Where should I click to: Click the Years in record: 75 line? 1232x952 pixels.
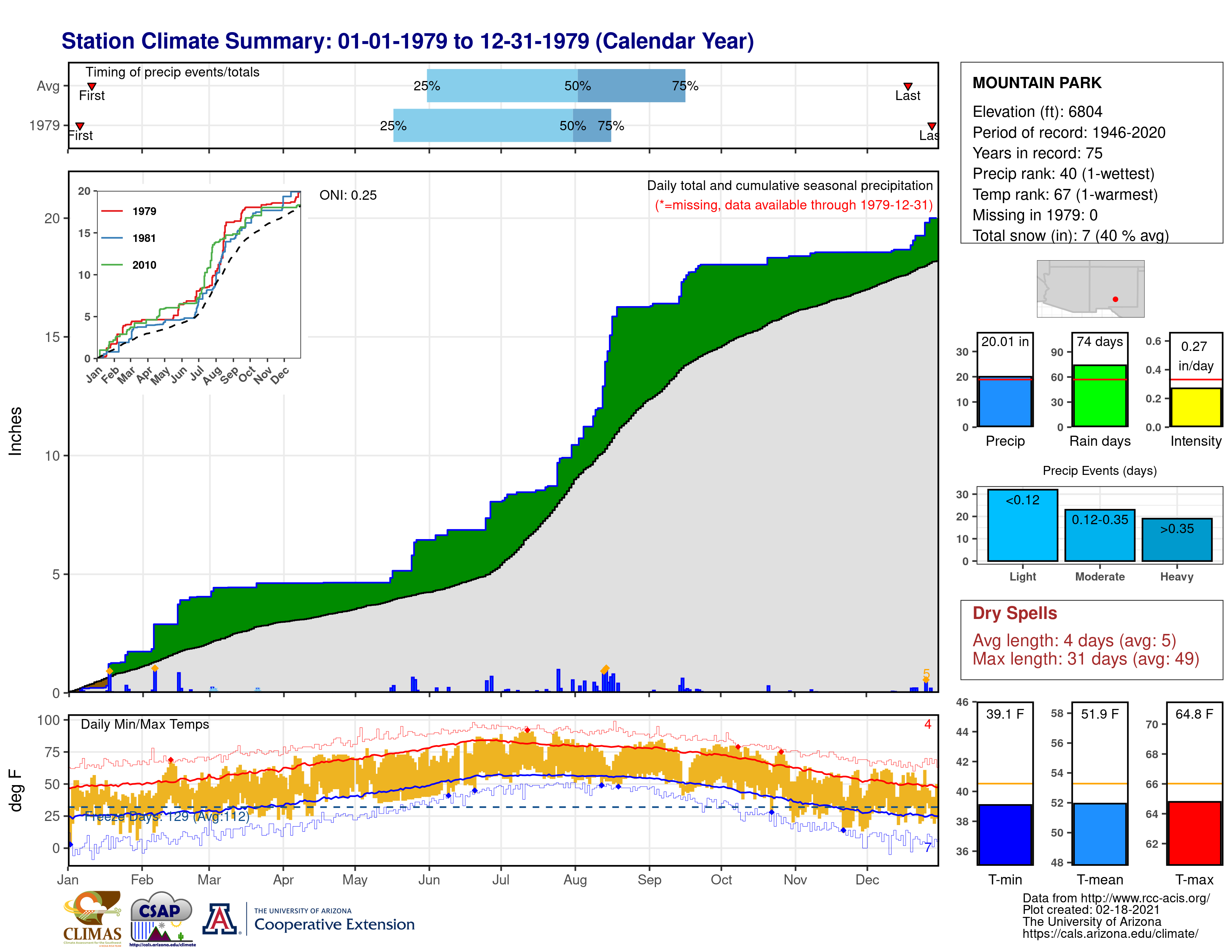pyautogui.click(x=1037, y=153)
